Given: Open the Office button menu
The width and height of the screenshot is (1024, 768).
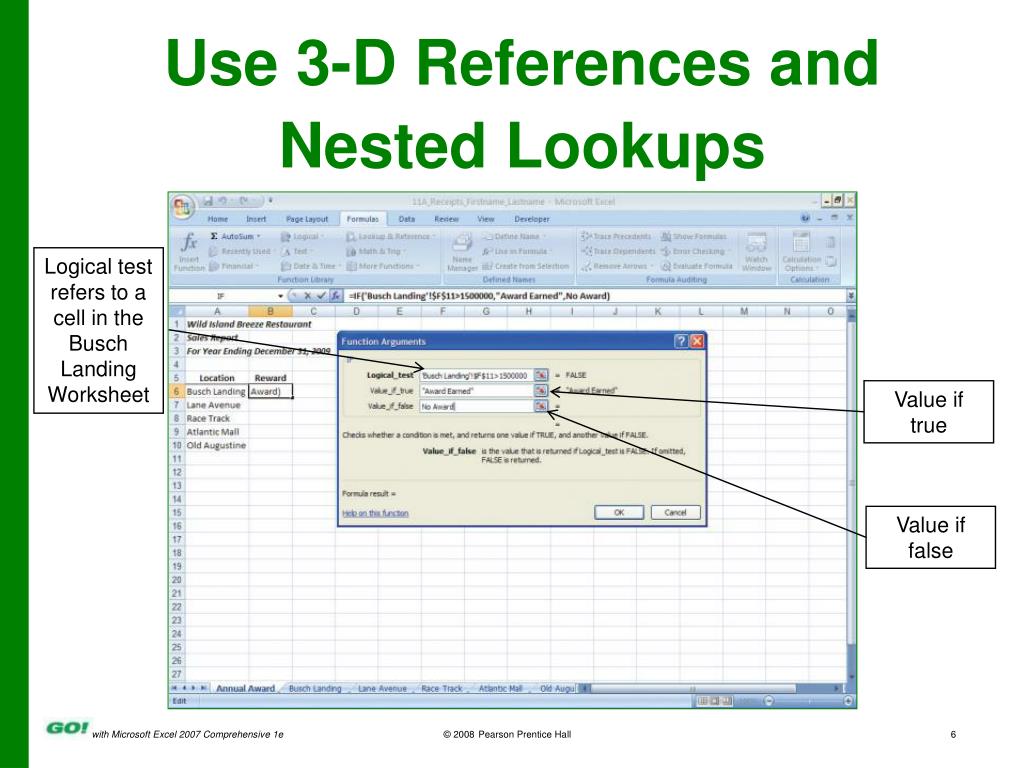Looking at the screenshot, I should coord(182,206).
